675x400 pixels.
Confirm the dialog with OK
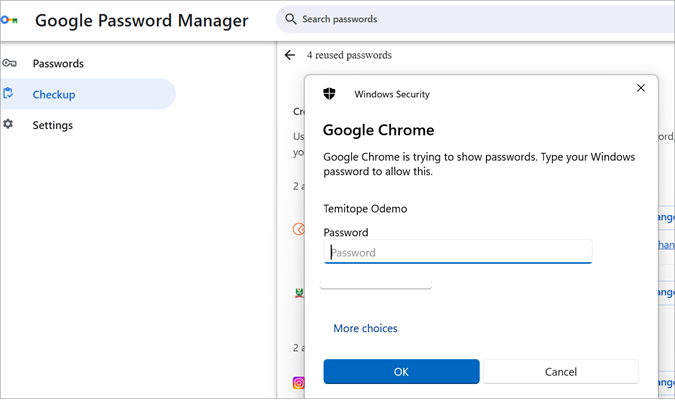pyautogui.click(x=401, y=372)
